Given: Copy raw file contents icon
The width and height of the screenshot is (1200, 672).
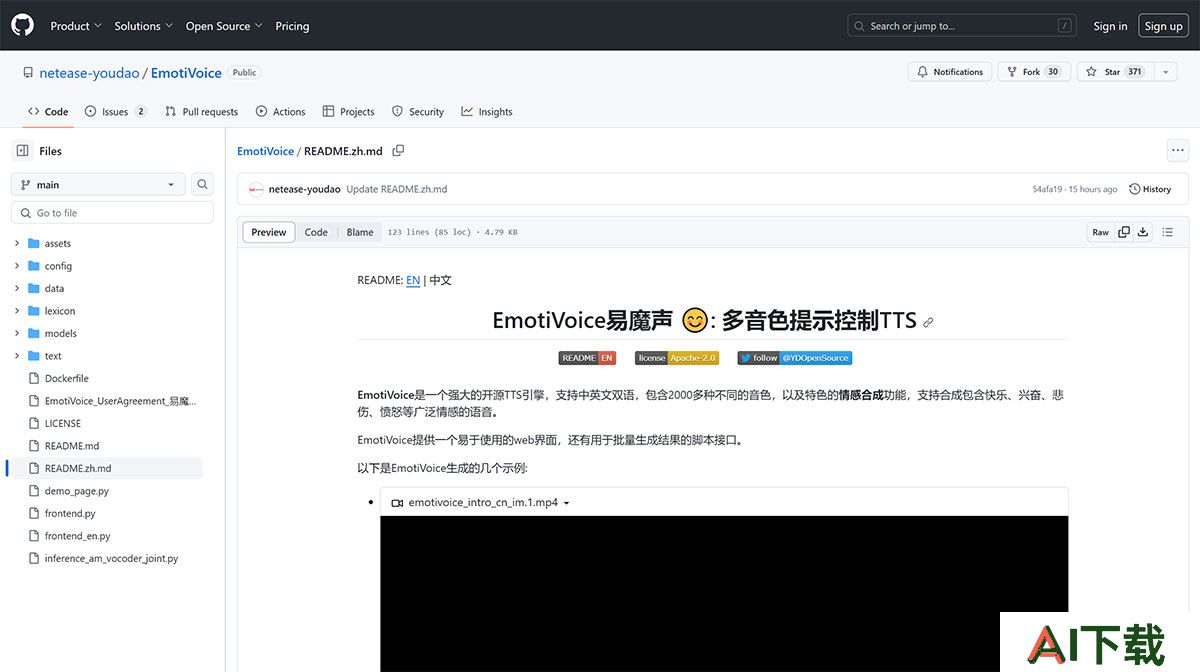Looking at the screenshot, I should click(x=1124, y=232).
